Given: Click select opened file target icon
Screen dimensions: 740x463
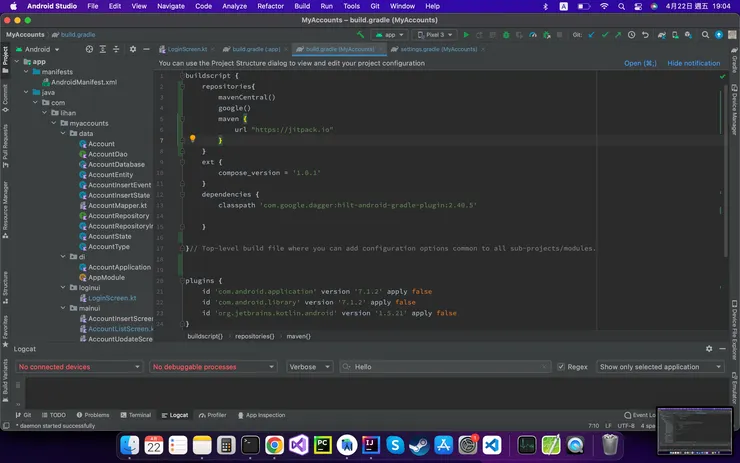Looking at the screenshot, I should click(x=89, y=48).
